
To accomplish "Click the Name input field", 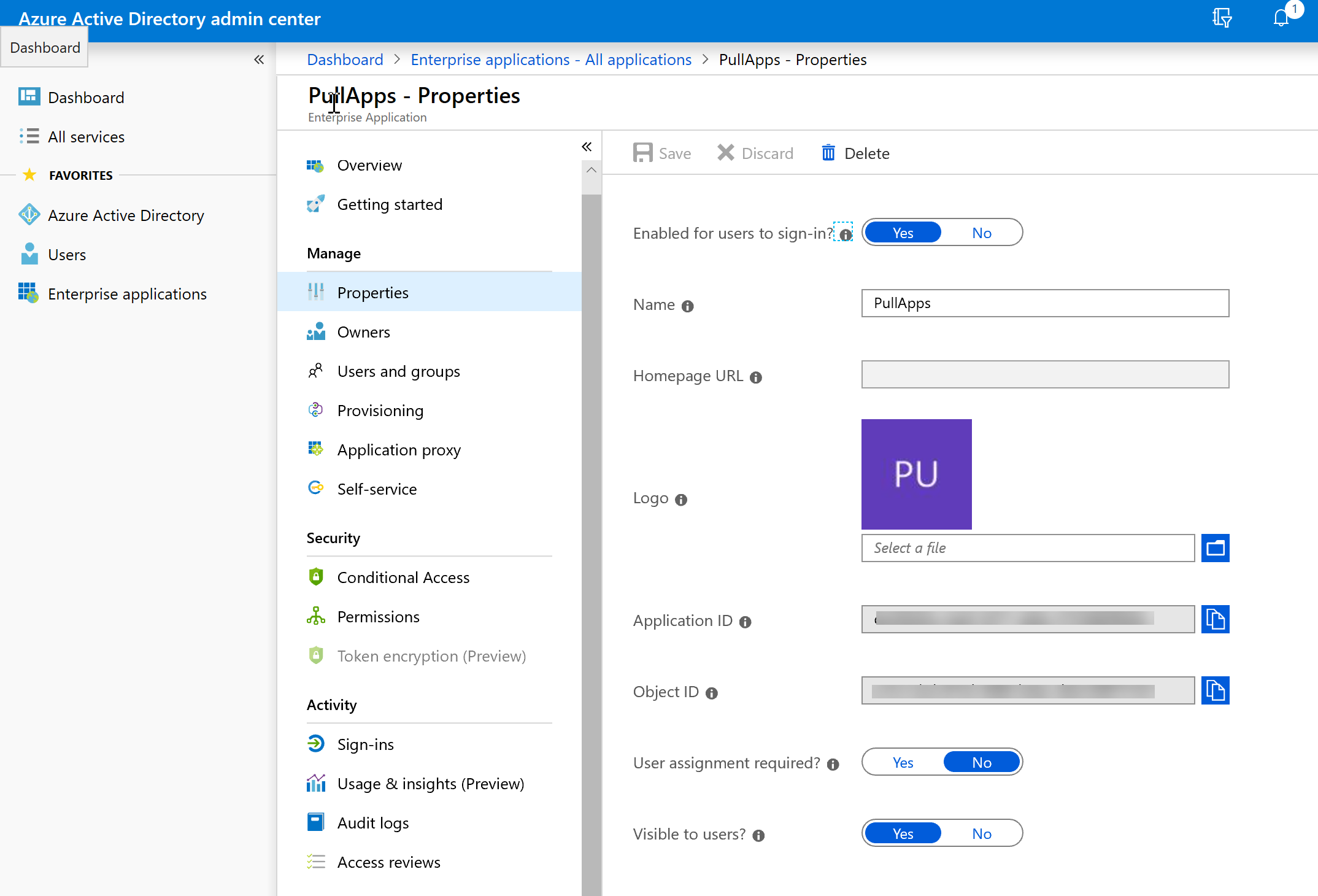I will point(1045,303).
